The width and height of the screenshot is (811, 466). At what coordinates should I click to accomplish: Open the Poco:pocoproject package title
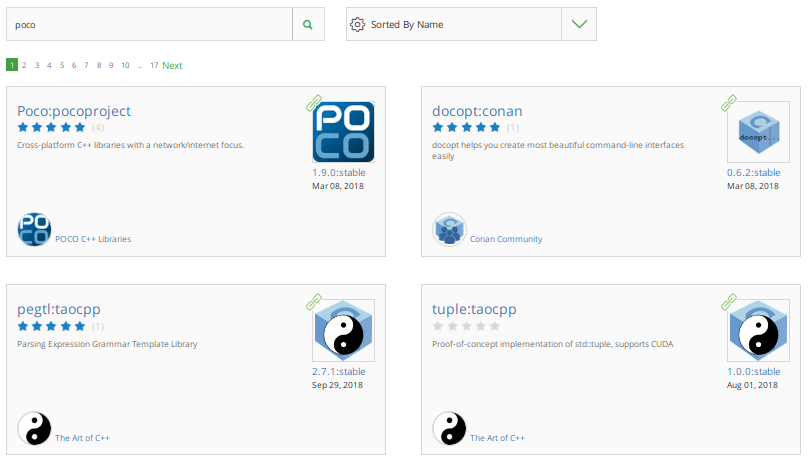point(74,111)
